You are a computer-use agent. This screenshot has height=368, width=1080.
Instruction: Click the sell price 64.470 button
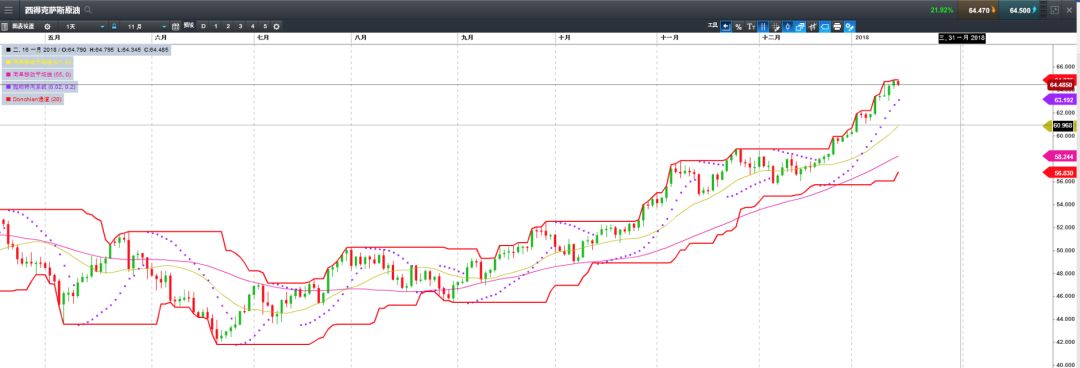(979, 10)
